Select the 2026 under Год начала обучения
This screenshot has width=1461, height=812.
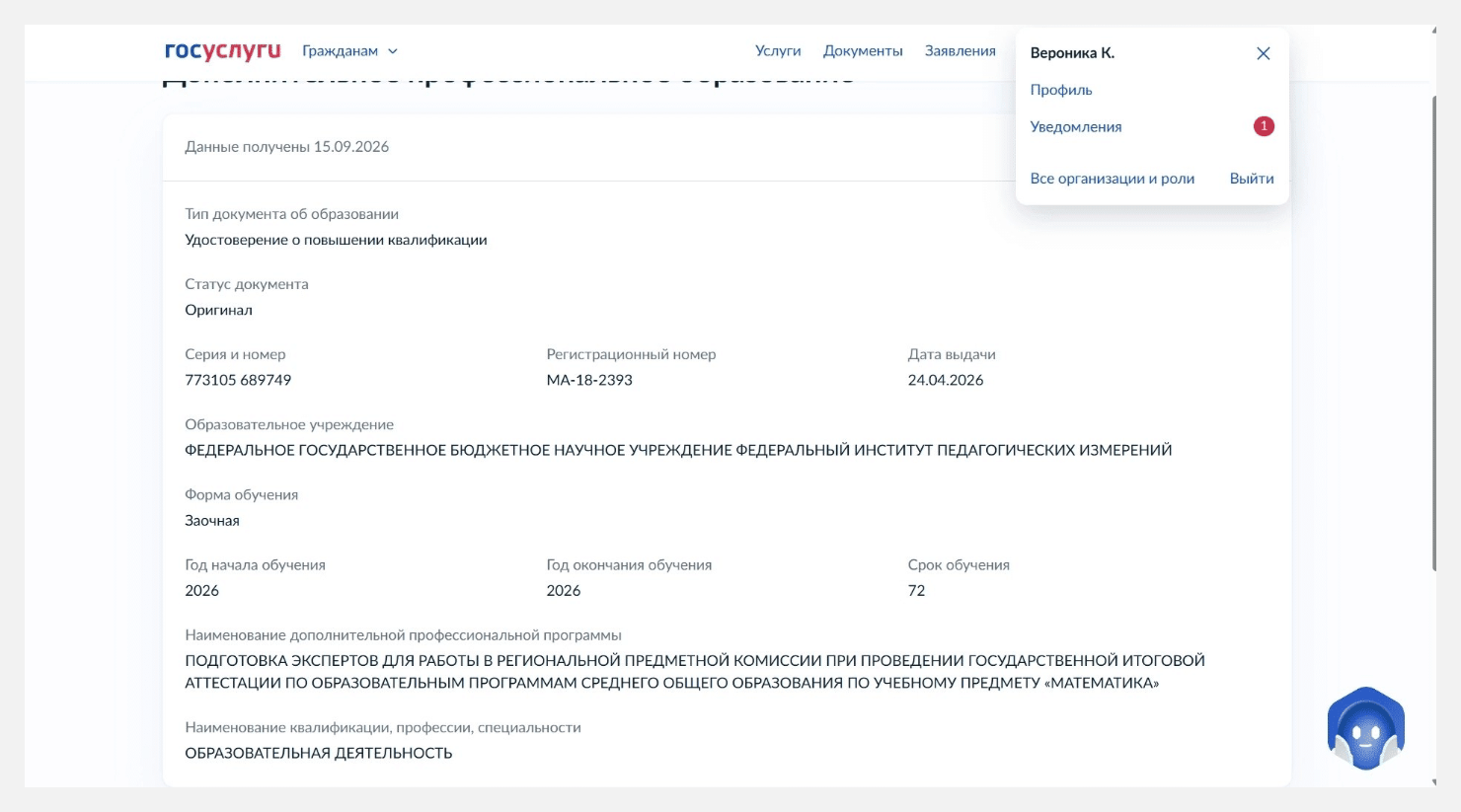tap(201, 591)
